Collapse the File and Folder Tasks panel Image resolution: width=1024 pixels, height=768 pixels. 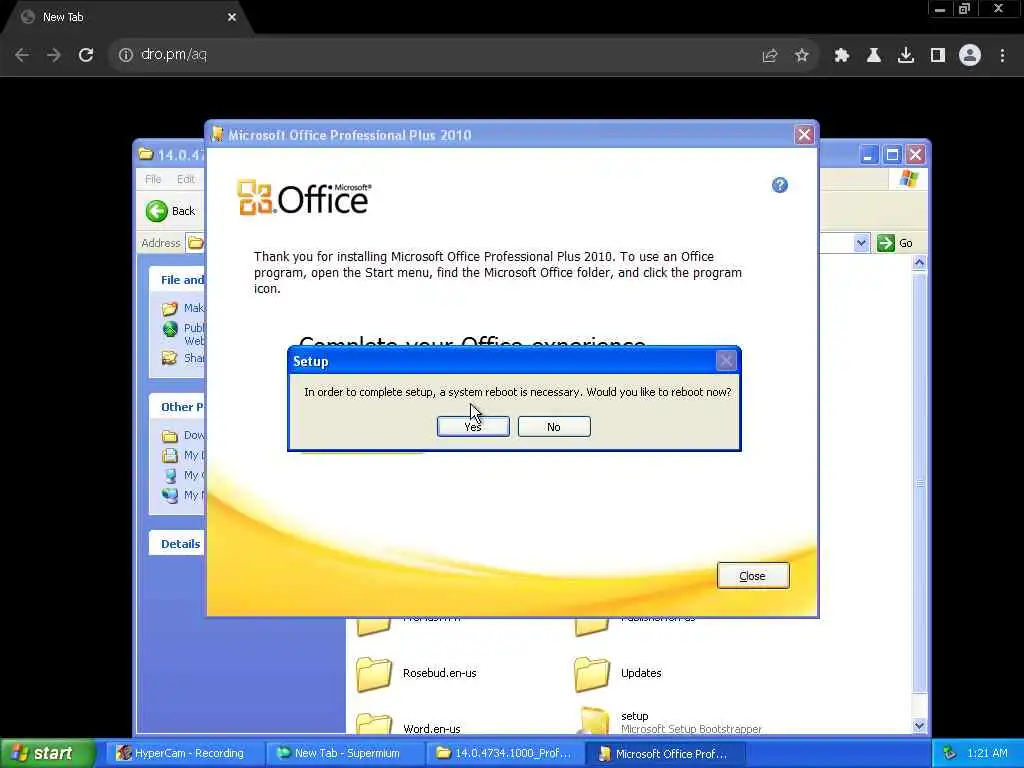tap(176, 280)
